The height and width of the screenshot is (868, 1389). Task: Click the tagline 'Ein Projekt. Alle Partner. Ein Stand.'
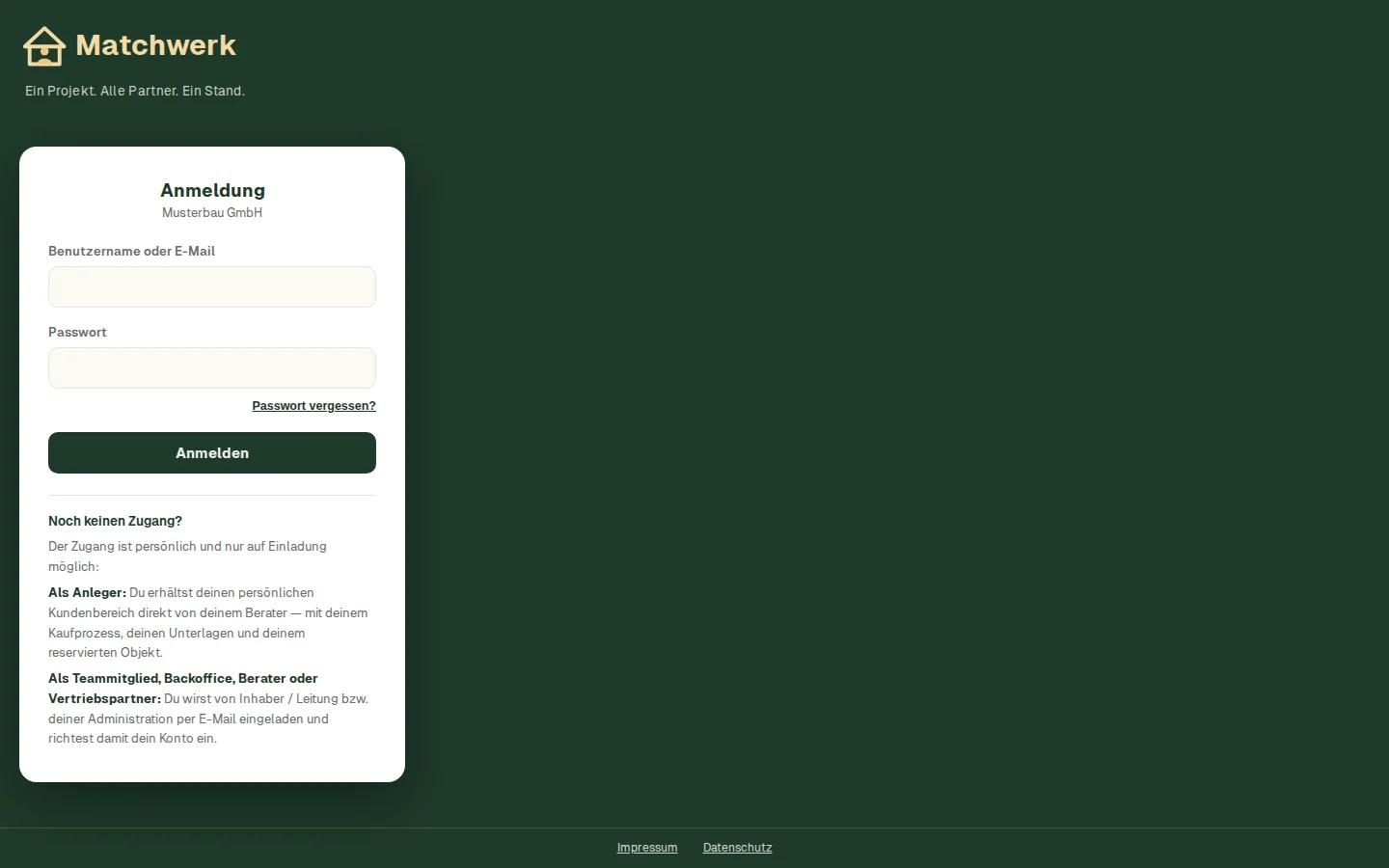135,91
